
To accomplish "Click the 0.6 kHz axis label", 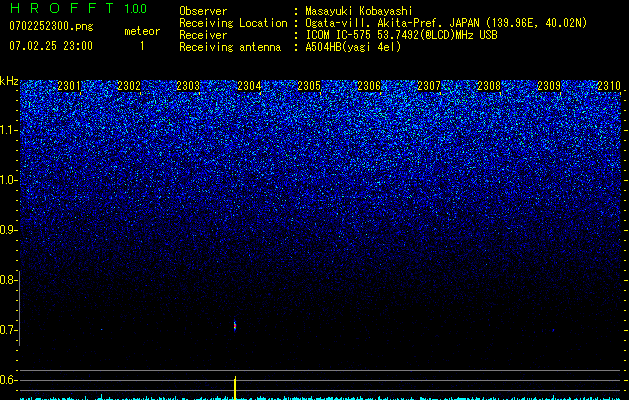I will click(7, 380).
